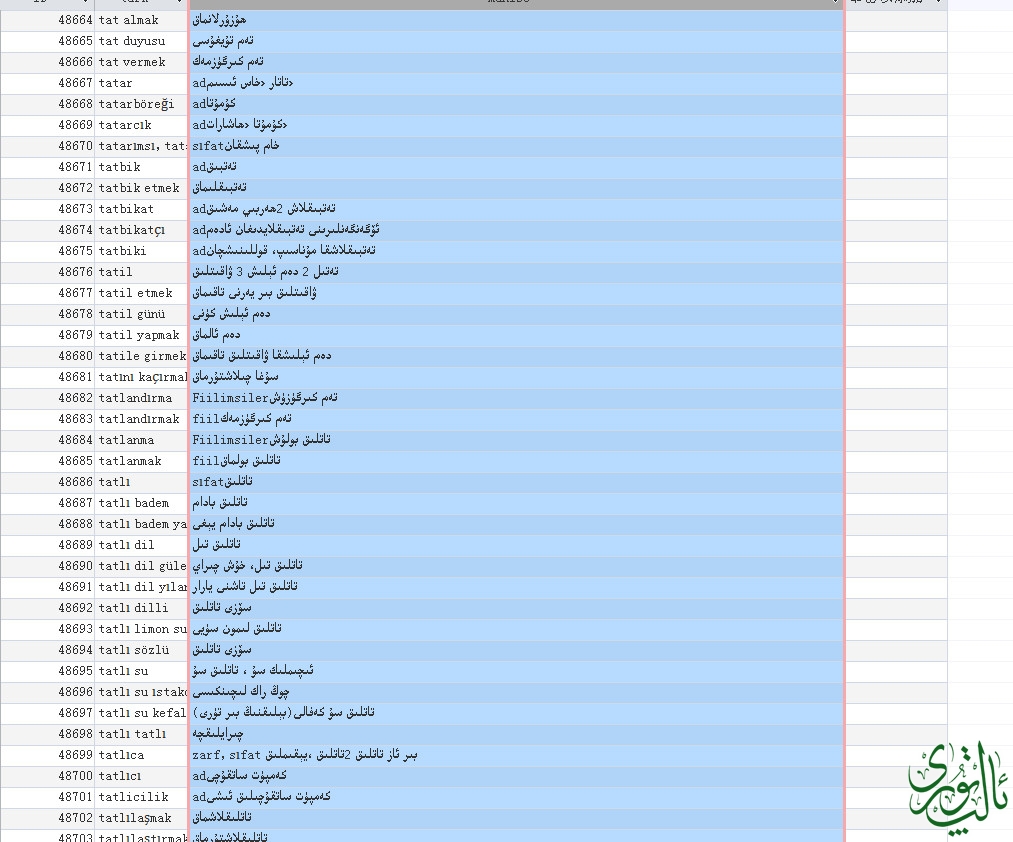Click the 'tatar' word cell
This screenshot has width=1013, height=842.
click(x=141, y=83)
